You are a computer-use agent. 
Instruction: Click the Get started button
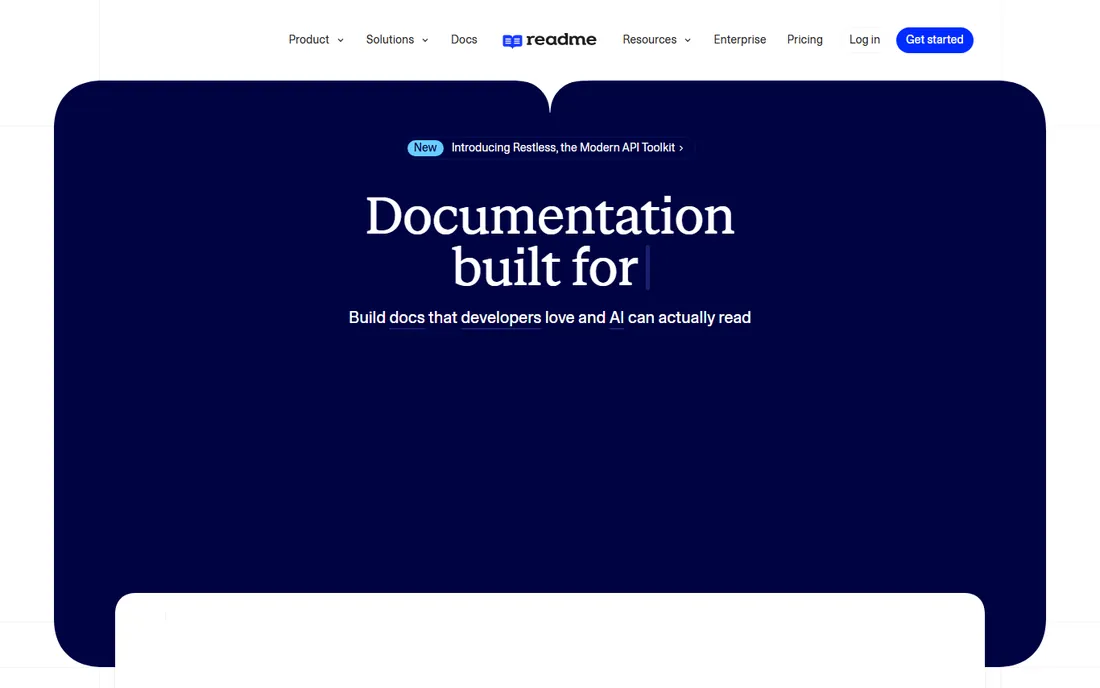tap(934, 40)
